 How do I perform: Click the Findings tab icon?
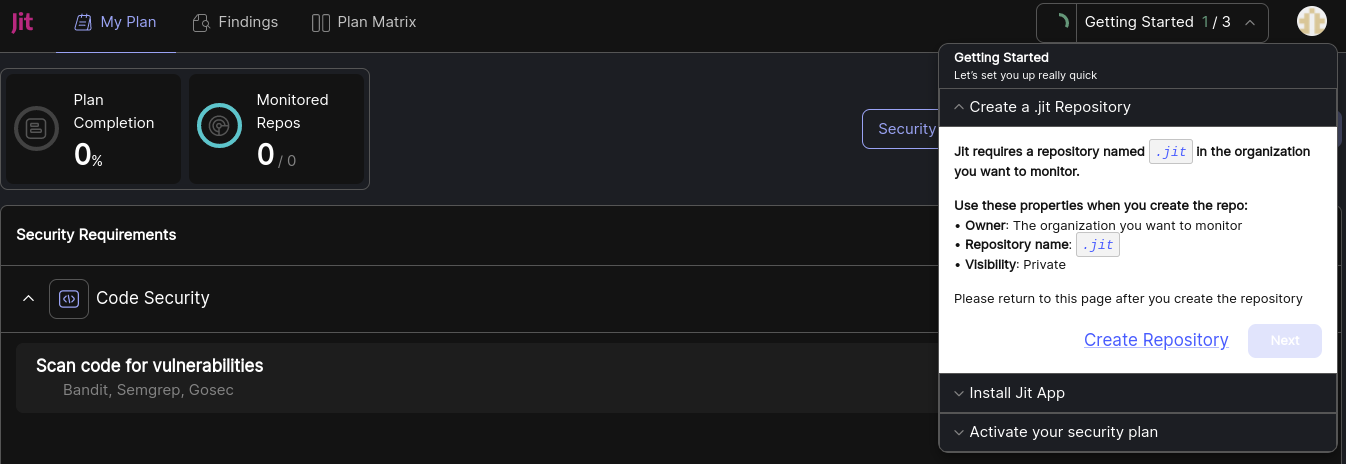coord(201,22)
